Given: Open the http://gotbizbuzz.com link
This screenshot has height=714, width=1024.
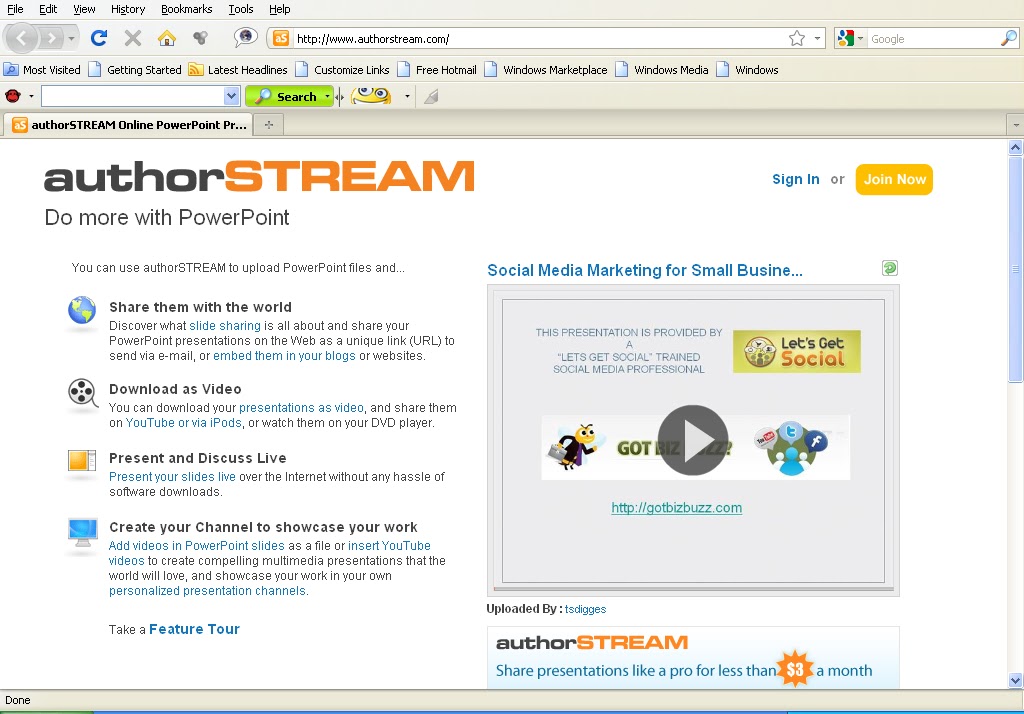Looking at the screenshot, I should pos(677,508).
